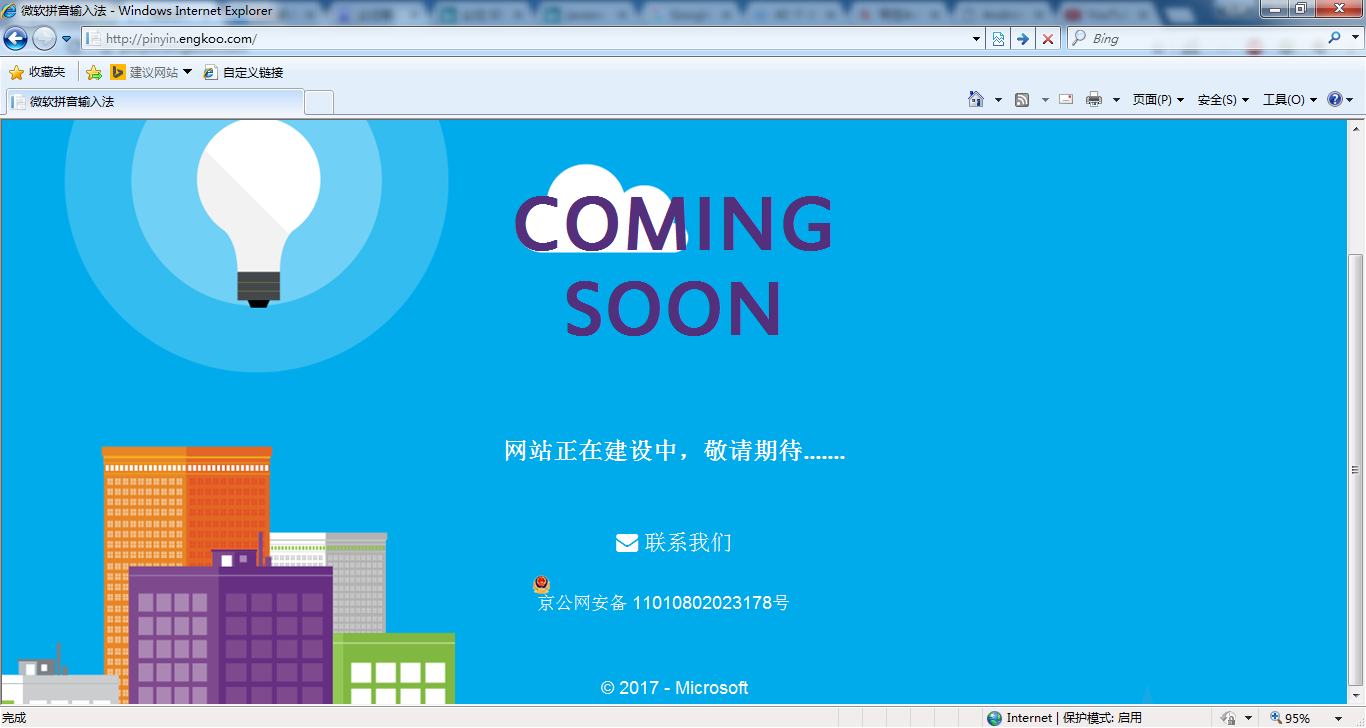Click the '© 2017 - Microsoft' footer text
The image size is (1366, 728).
pyautogui.click(x=675, y=688)
